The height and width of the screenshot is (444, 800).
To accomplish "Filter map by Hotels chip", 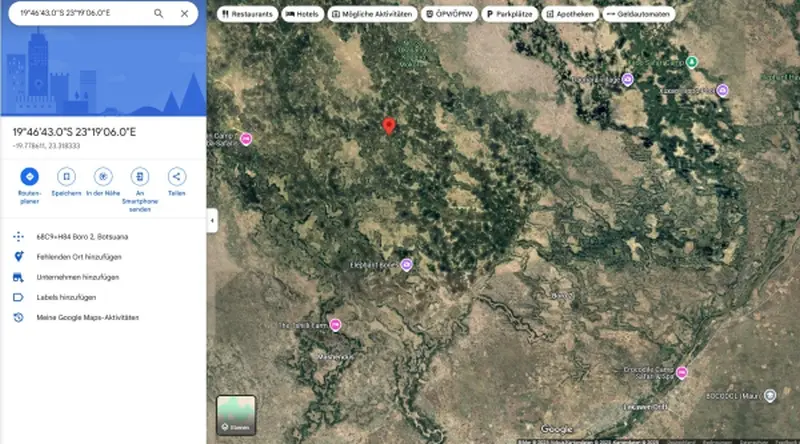I will pos(303,14).
